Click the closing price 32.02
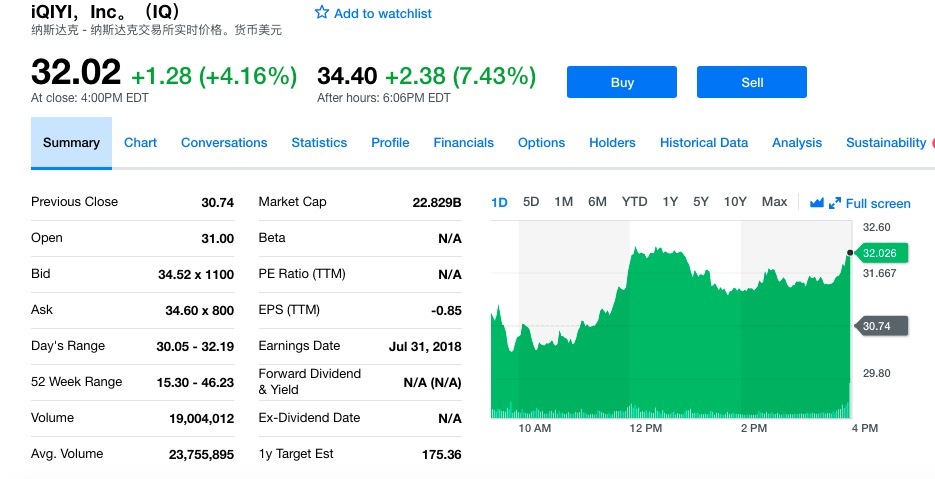 coord(76,72)
